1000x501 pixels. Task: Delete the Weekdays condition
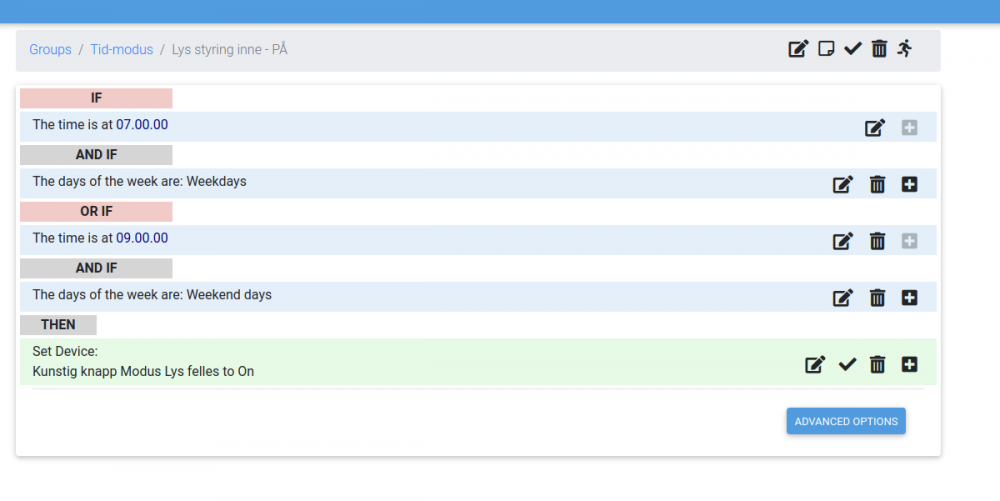pyautogui.click(x=877, y=185)
